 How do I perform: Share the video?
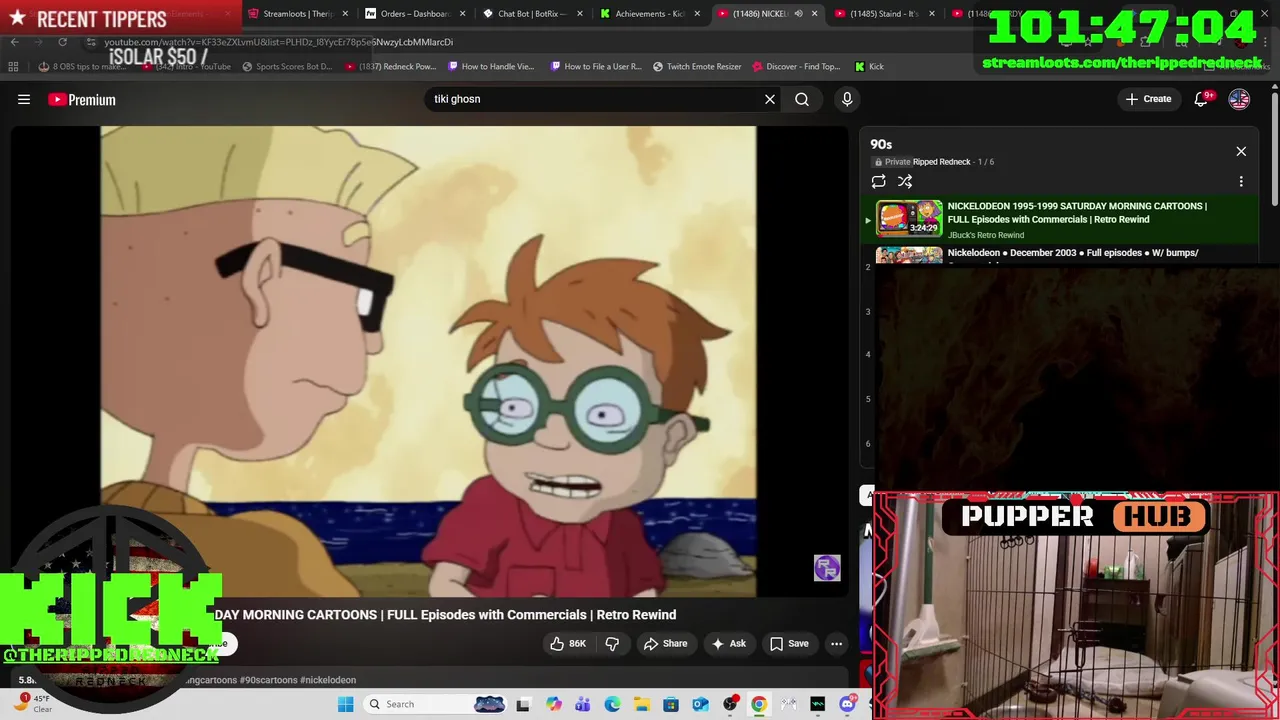[x=665, y=644]
